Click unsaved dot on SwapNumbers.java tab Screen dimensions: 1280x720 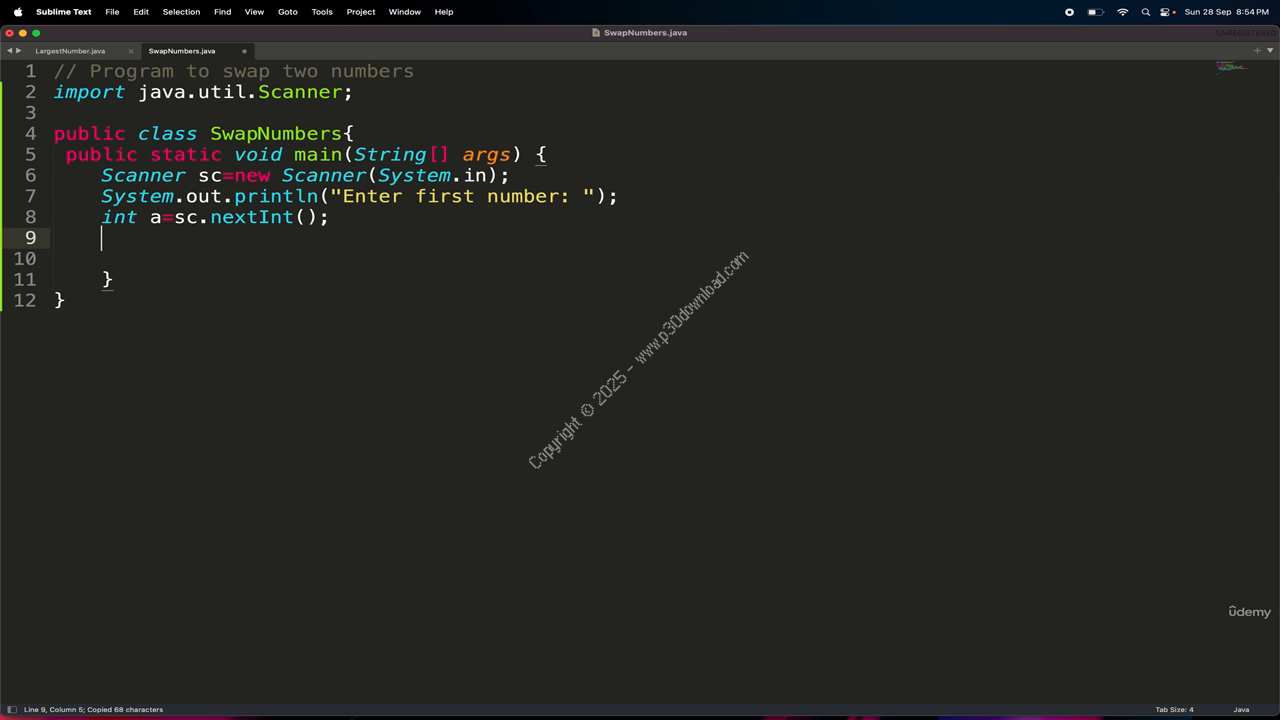[x=244, y=51]
